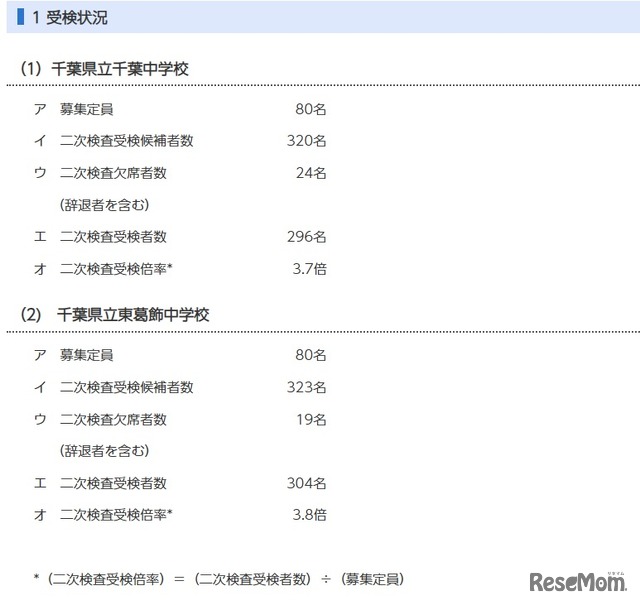Select the 296名 examinee count

(x=306, y=237)
